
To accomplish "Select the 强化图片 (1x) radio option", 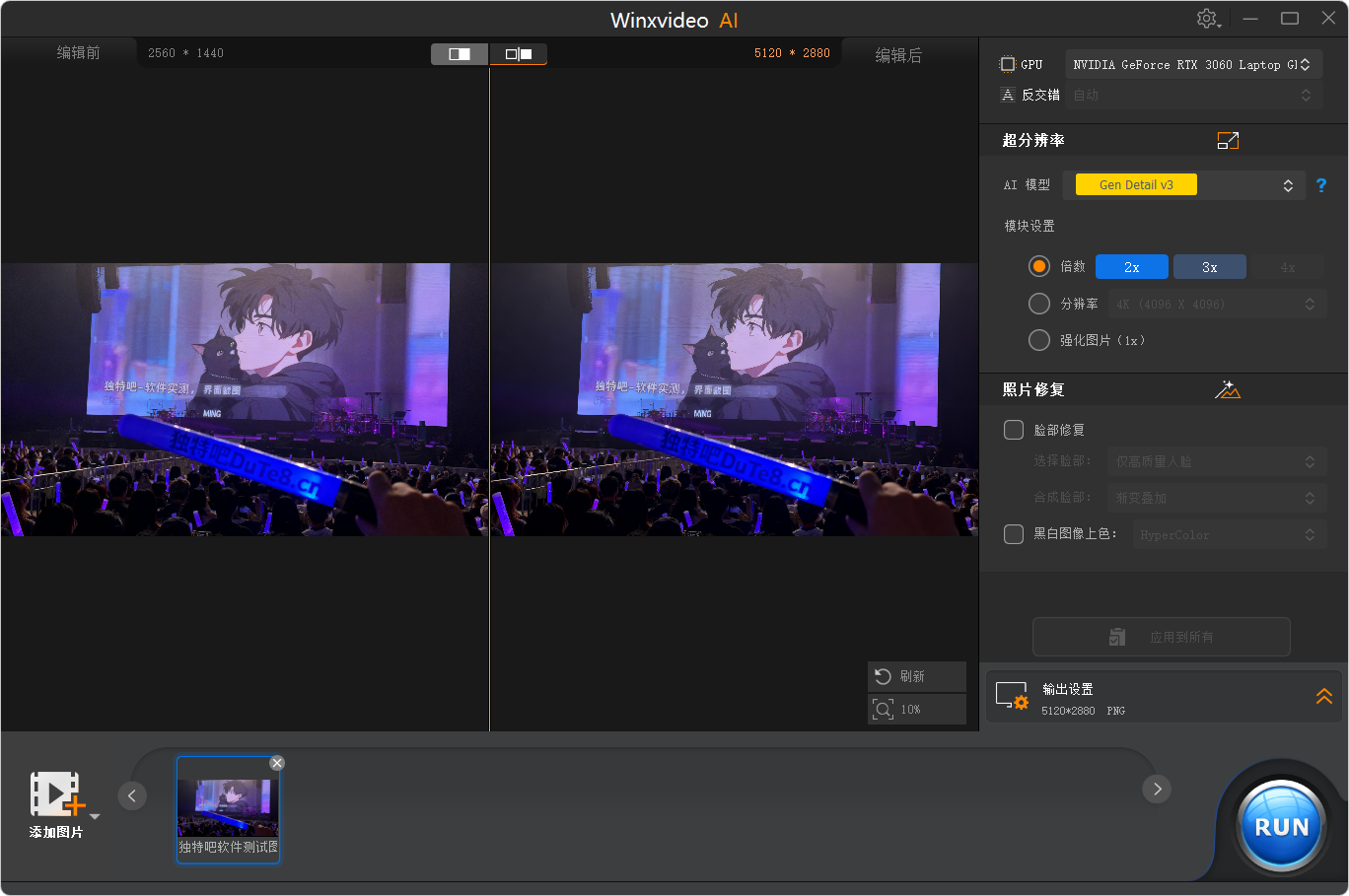I will 1039,340.
